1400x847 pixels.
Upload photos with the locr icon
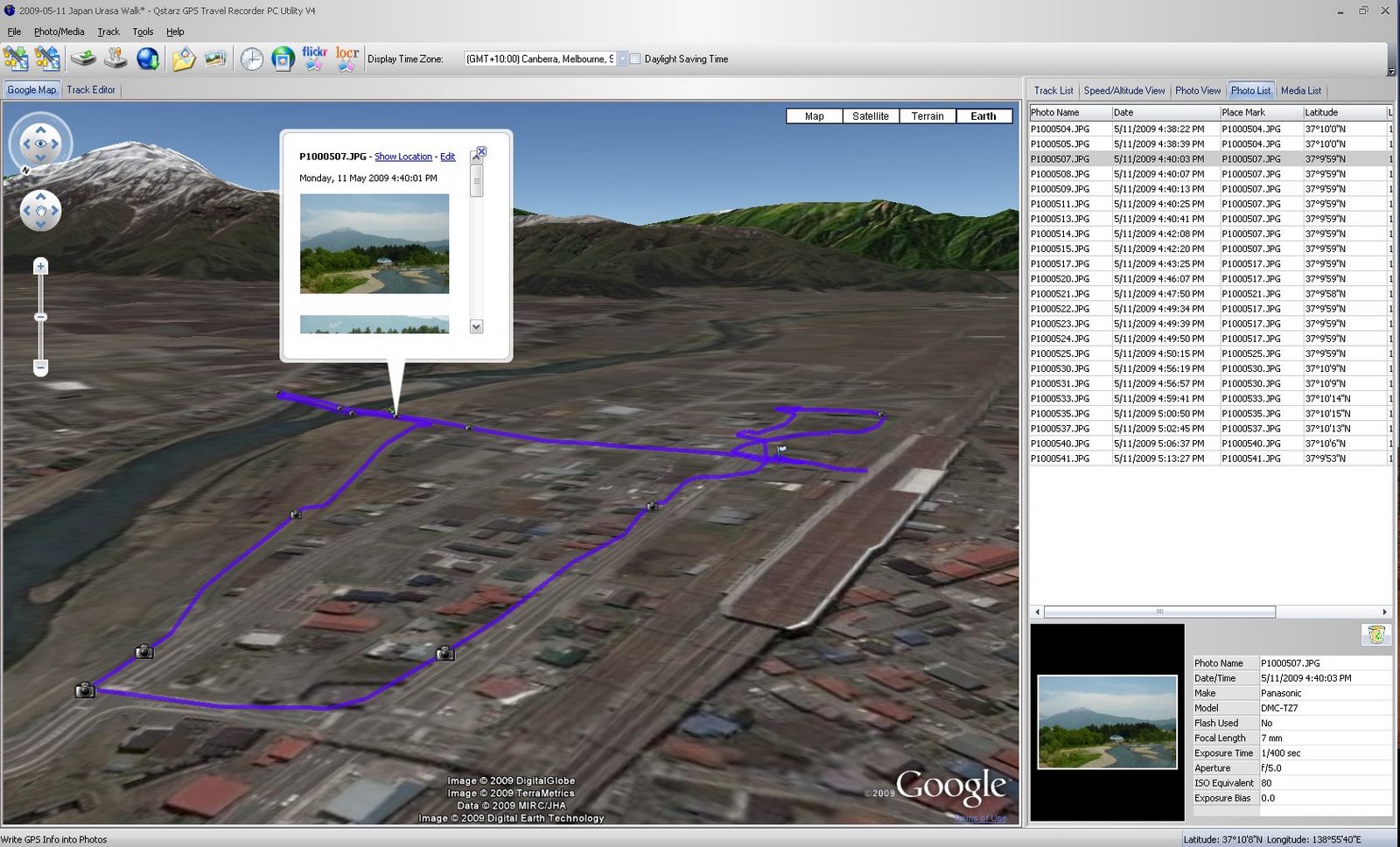pyautogui.click(x=347, y=59)
